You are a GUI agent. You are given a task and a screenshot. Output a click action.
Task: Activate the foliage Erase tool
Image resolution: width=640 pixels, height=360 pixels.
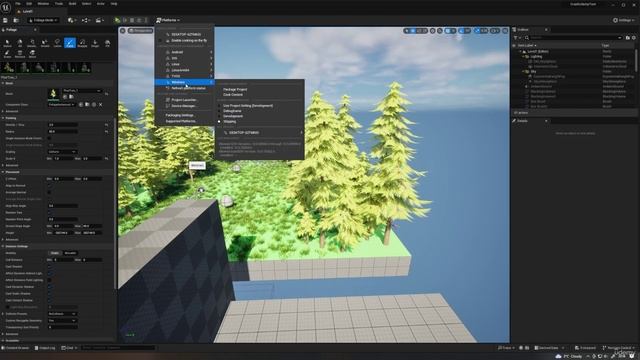[7, 54]
